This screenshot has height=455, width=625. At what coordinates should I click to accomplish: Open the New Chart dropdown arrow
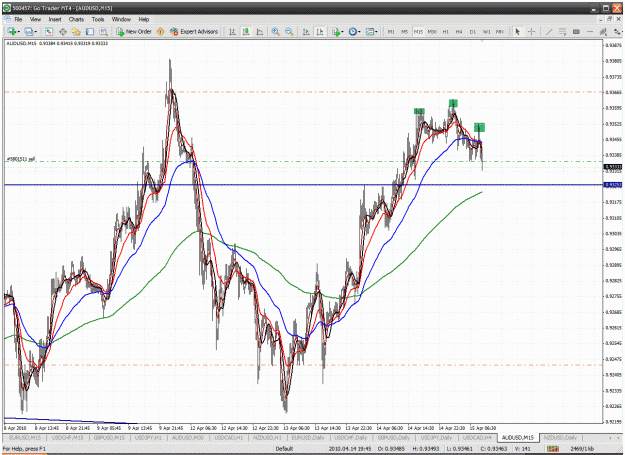click(18, 31)
